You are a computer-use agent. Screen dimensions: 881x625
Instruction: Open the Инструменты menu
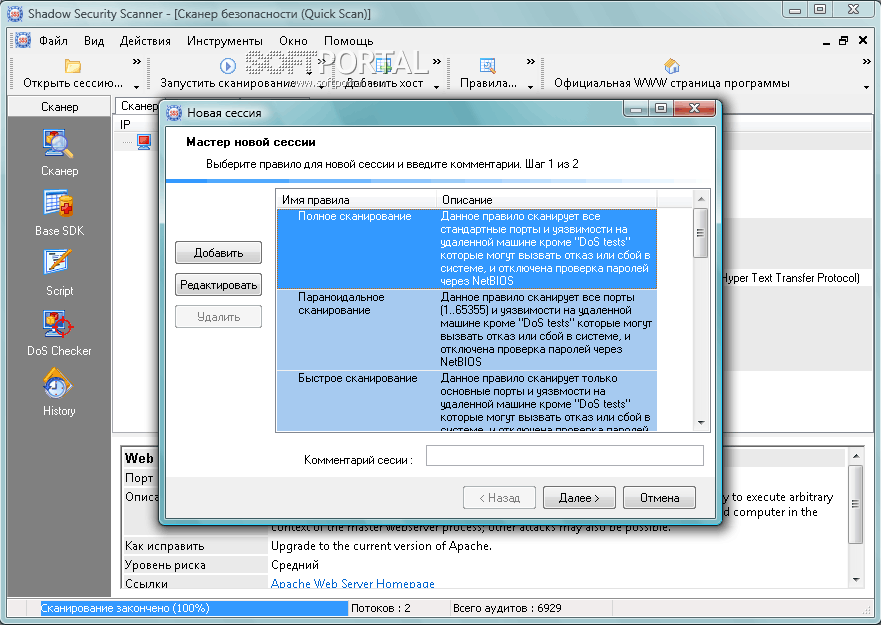pyautogui.click(x=225, y=41)
